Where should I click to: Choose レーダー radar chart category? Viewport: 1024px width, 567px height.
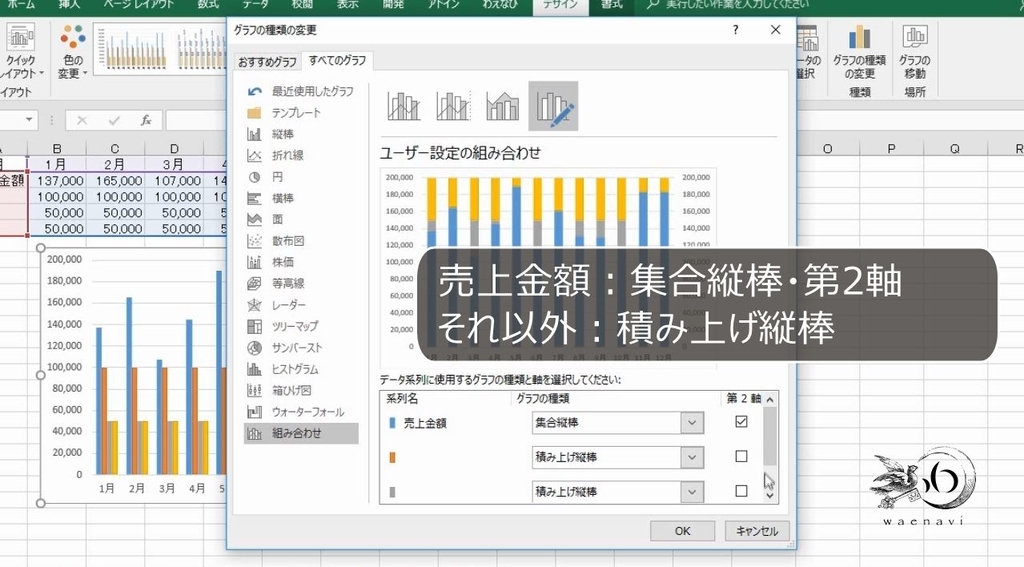coord(301,305)
